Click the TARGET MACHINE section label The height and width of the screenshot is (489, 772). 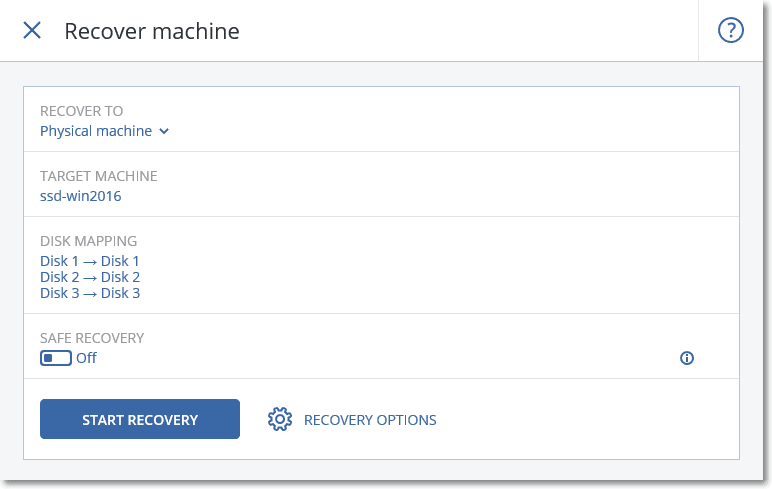[x=99, y=176]
